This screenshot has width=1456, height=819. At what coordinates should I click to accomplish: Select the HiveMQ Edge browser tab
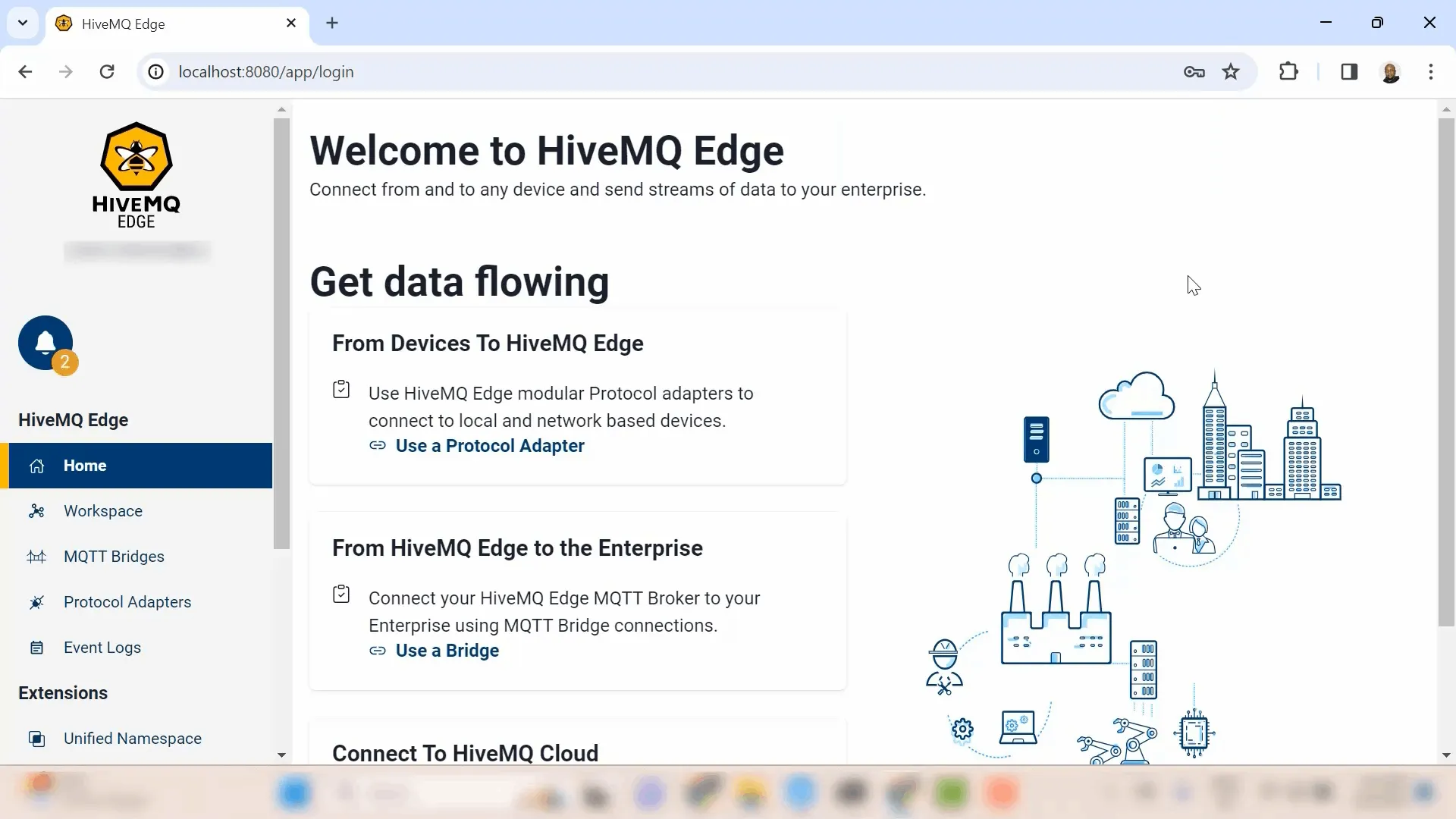pos(177,24)
